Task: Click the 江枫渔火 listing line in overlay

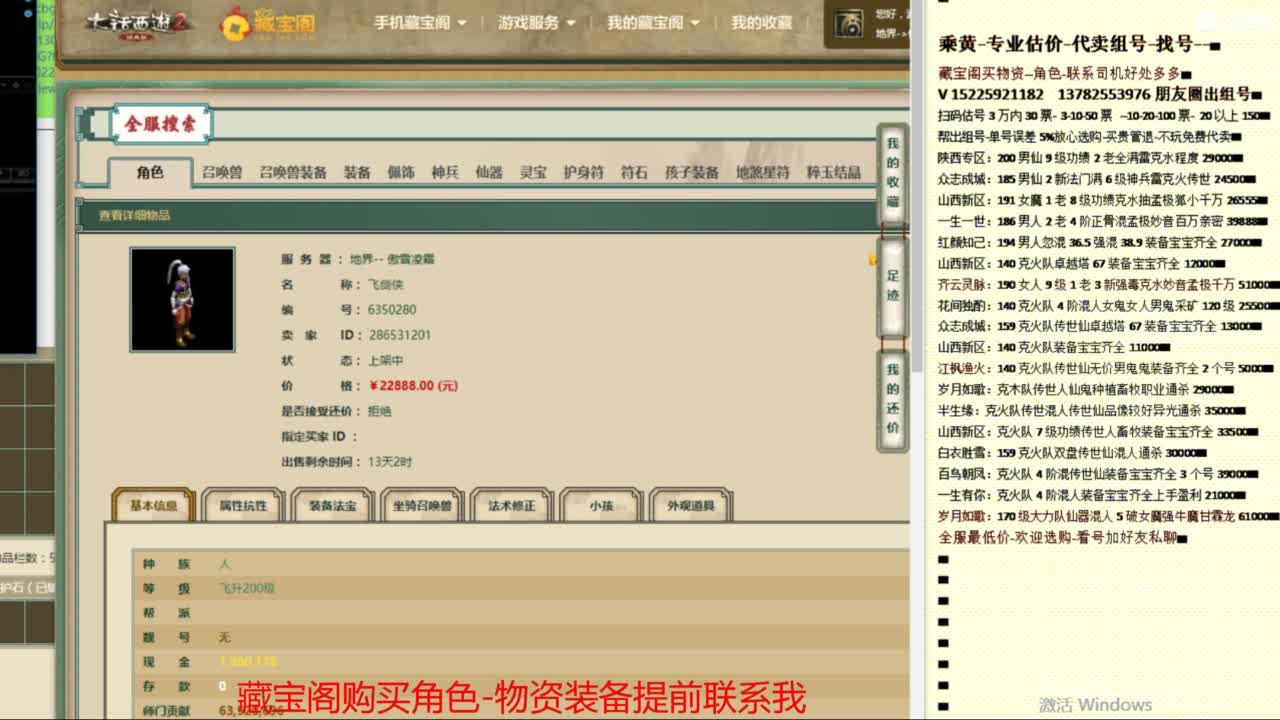Action: pyautogui.click(x=1106, y=368)
